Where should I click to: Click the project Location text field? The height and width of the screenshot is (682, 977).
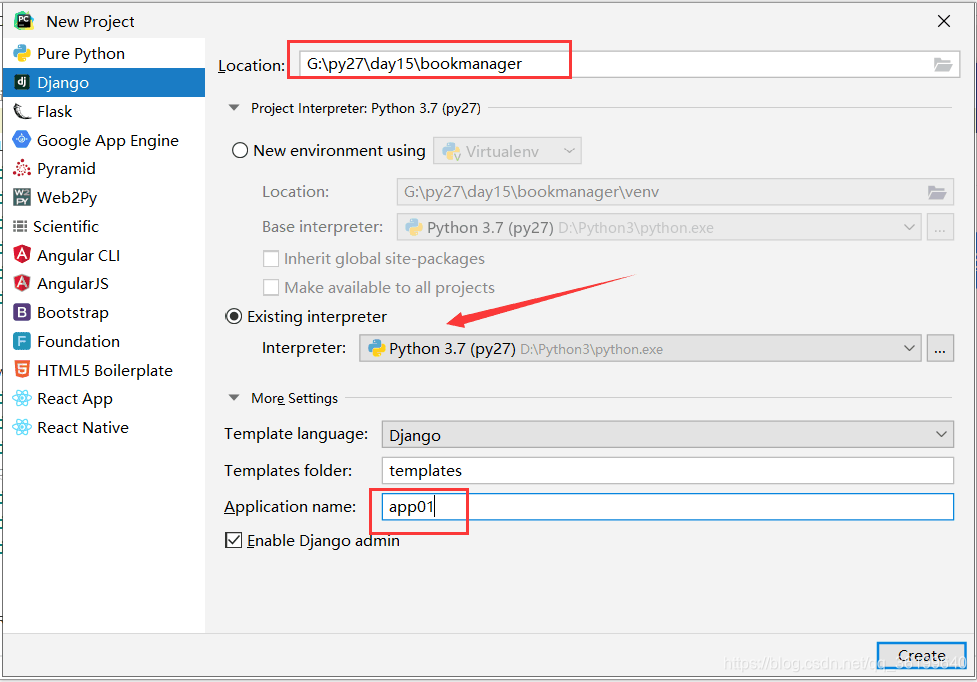coord(629,64)
